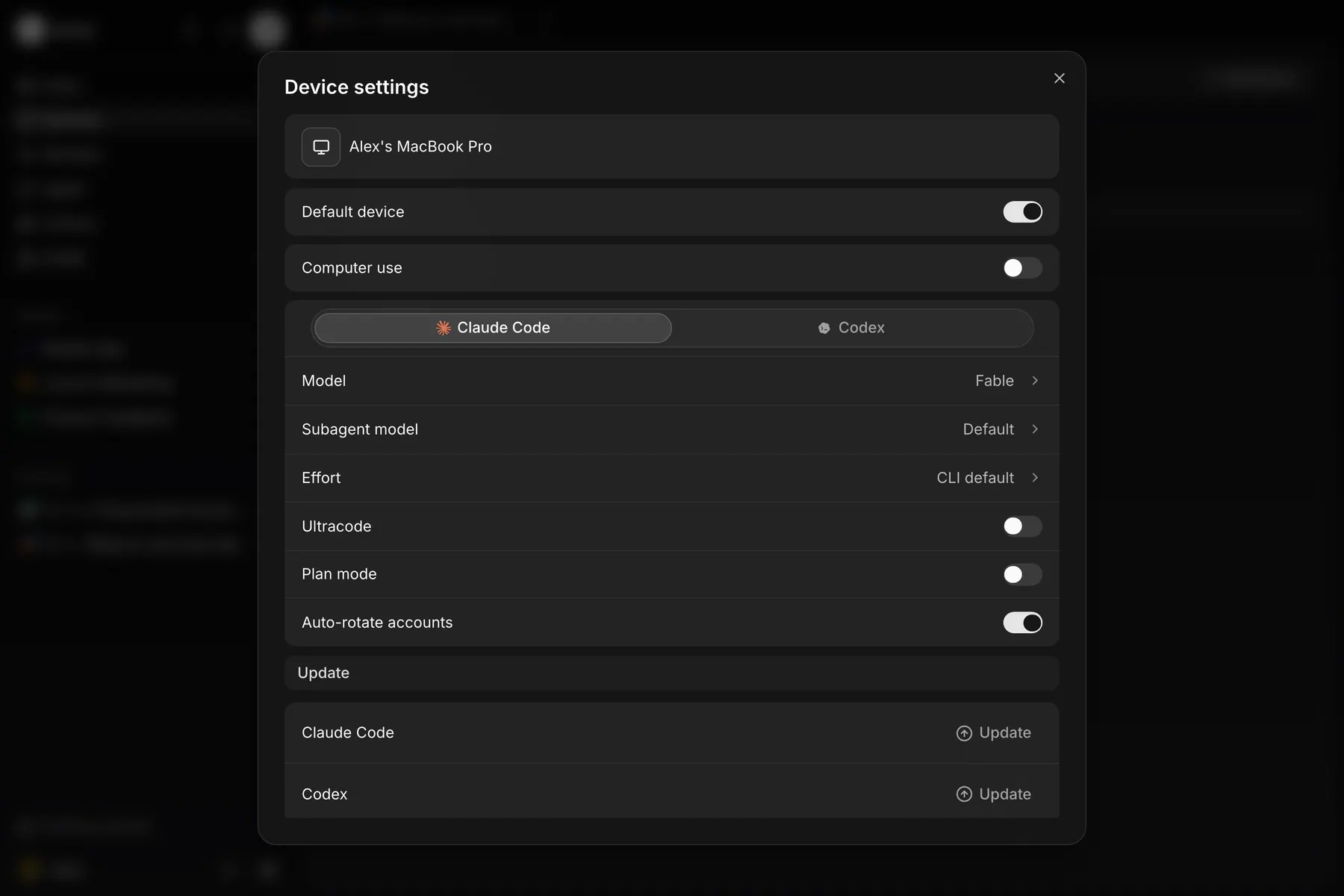Screen dimensions: 1344x896
Task: Enable Plan mode toggle
Action: point(1022,574)
